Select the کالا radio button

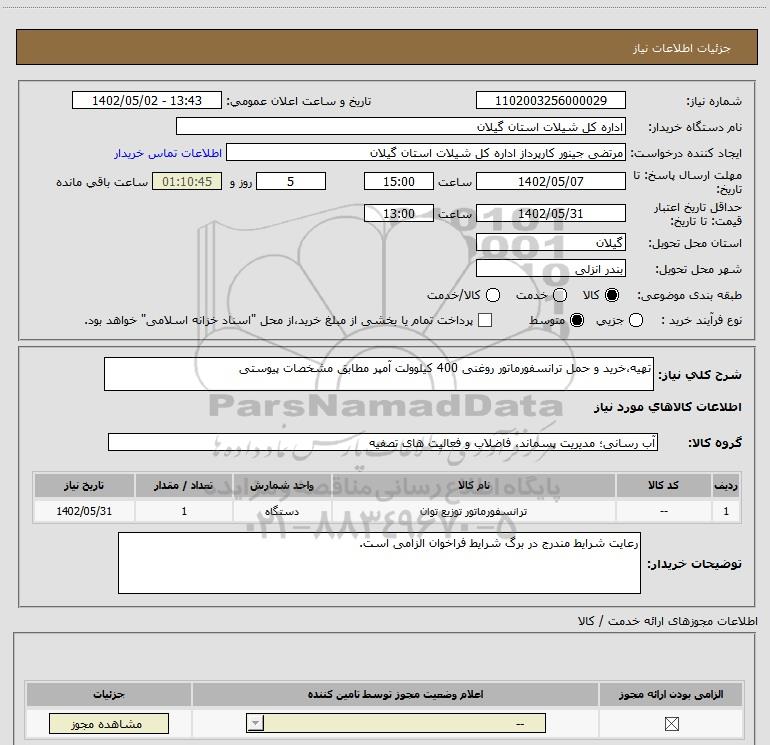tap(612, 295)
